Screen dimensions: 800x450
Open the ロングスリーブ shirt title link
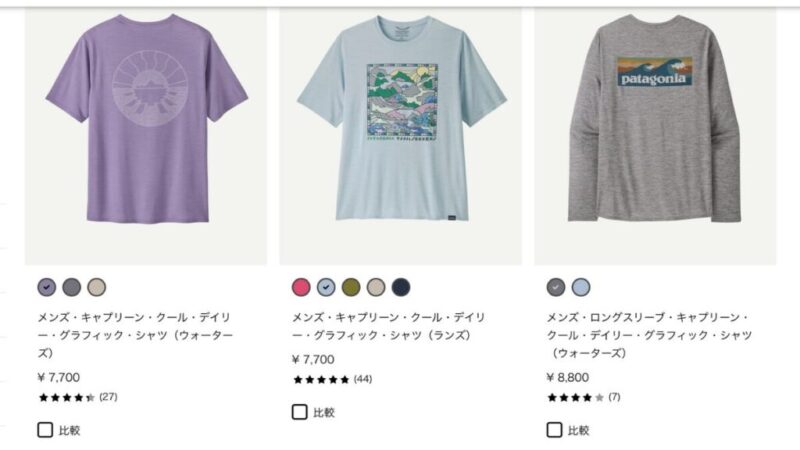pos(649,335)
